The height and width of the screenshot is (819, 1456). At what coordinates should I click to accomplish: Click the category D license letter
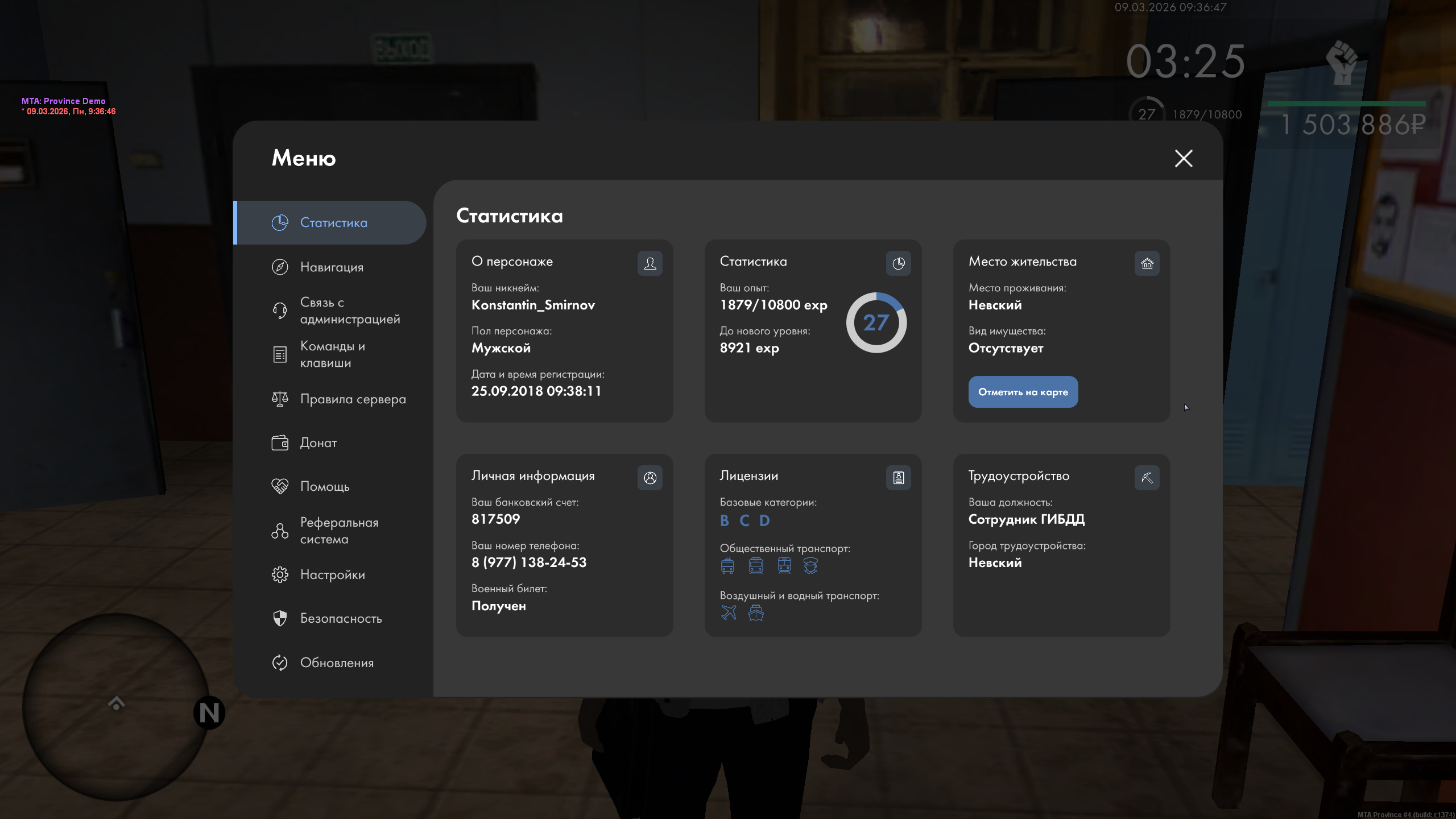coord(764,520)
